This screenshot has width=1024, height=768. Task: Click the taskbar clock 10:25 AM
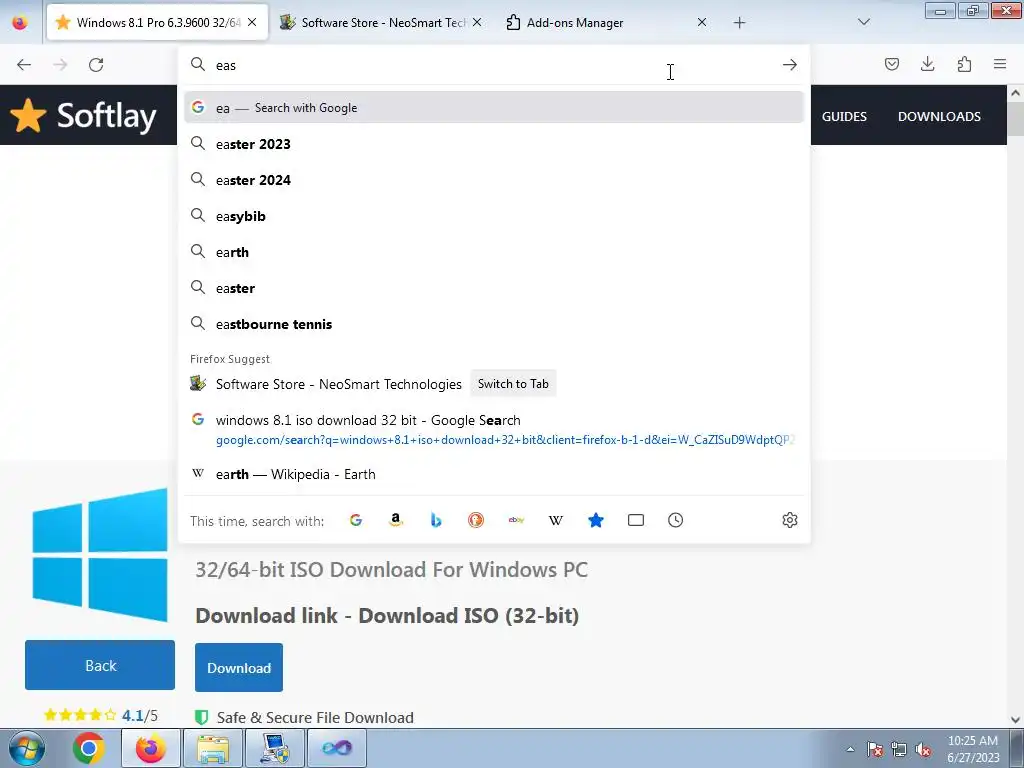973,741
